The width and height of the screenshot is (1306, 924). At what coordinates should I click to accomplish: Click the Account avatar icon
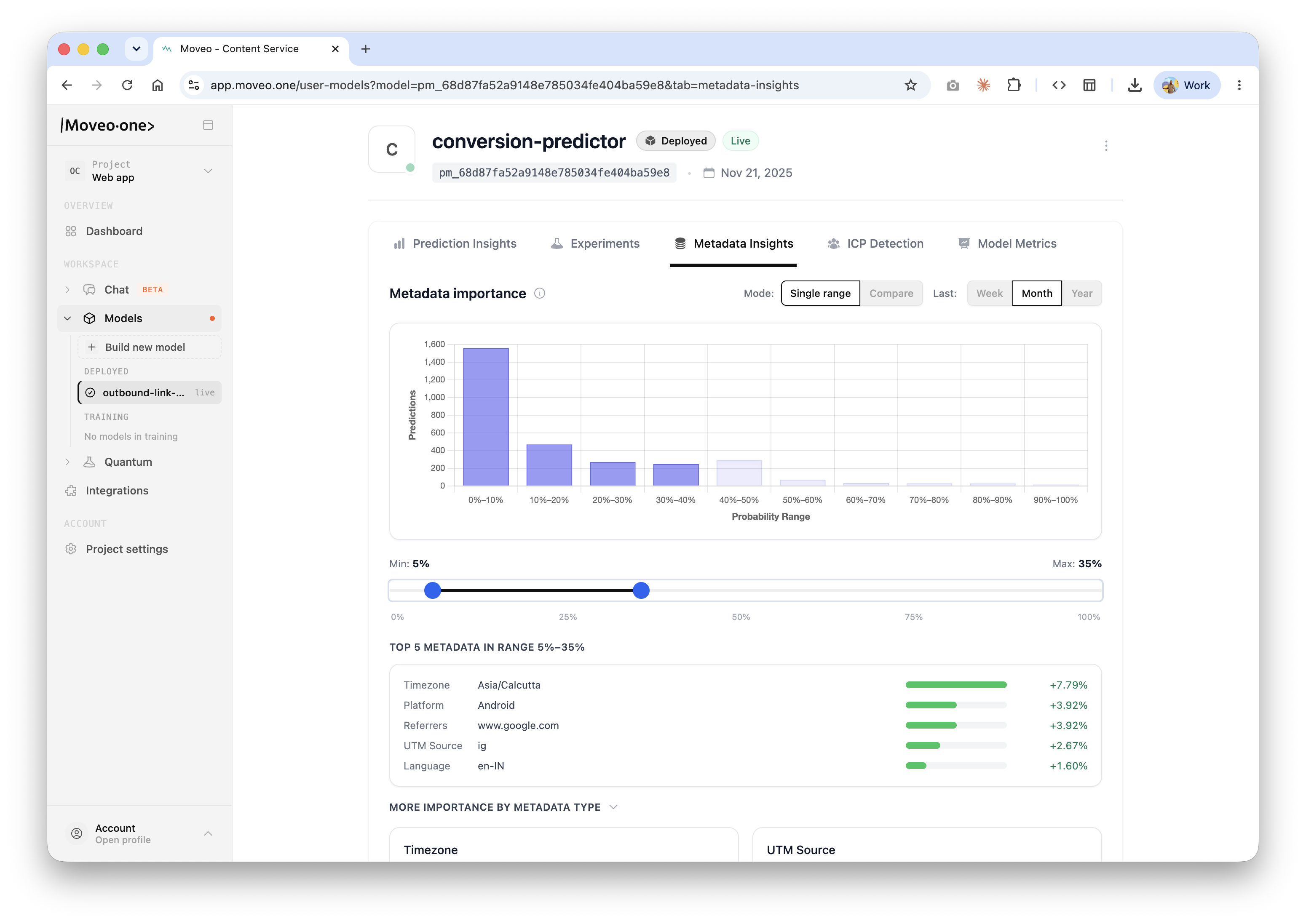(x=77, y=833)
